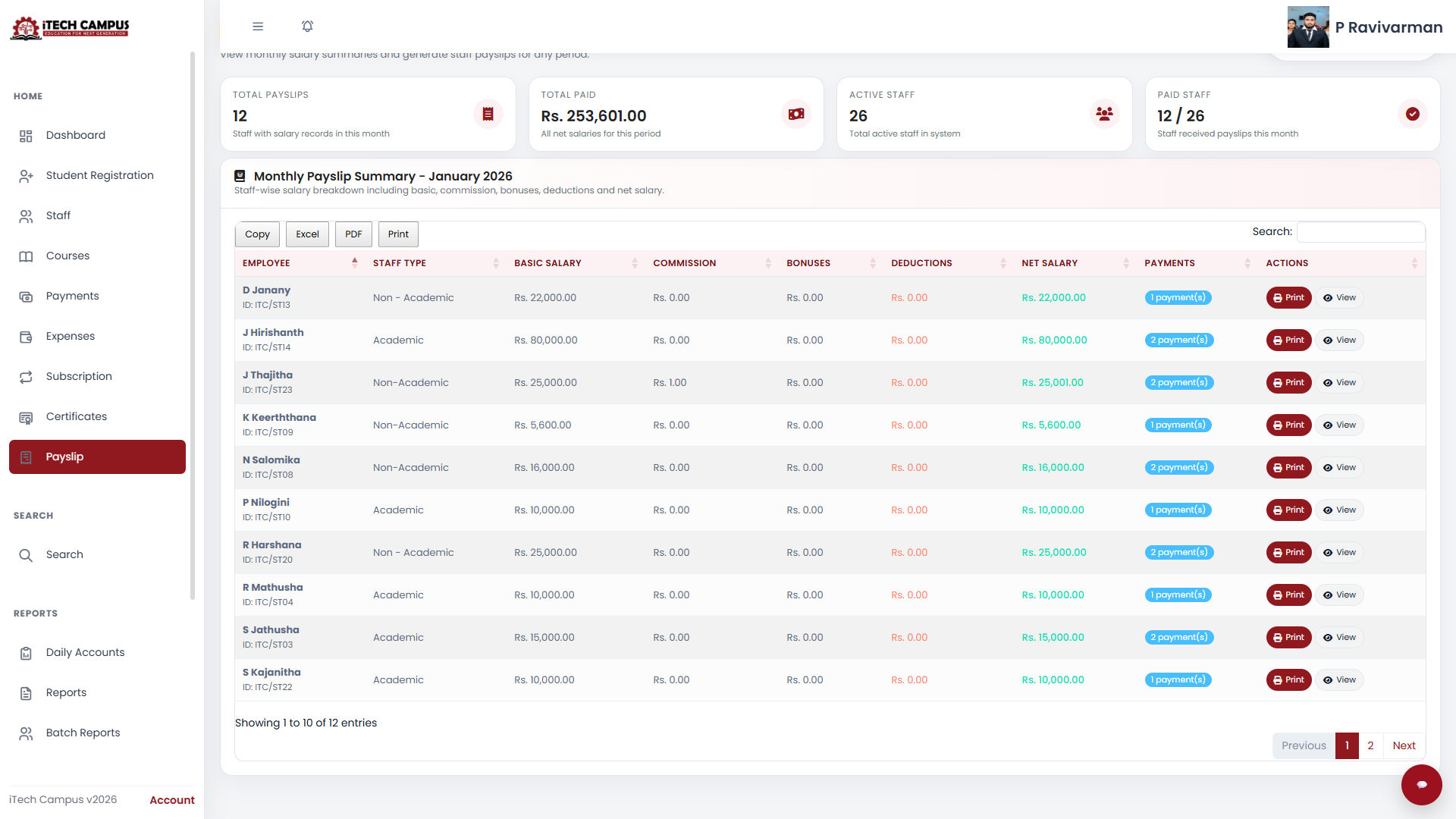The image size is (1456, 819).
Task: Print payslip for J Hirishanth
Action: [x=1288, y=340]
